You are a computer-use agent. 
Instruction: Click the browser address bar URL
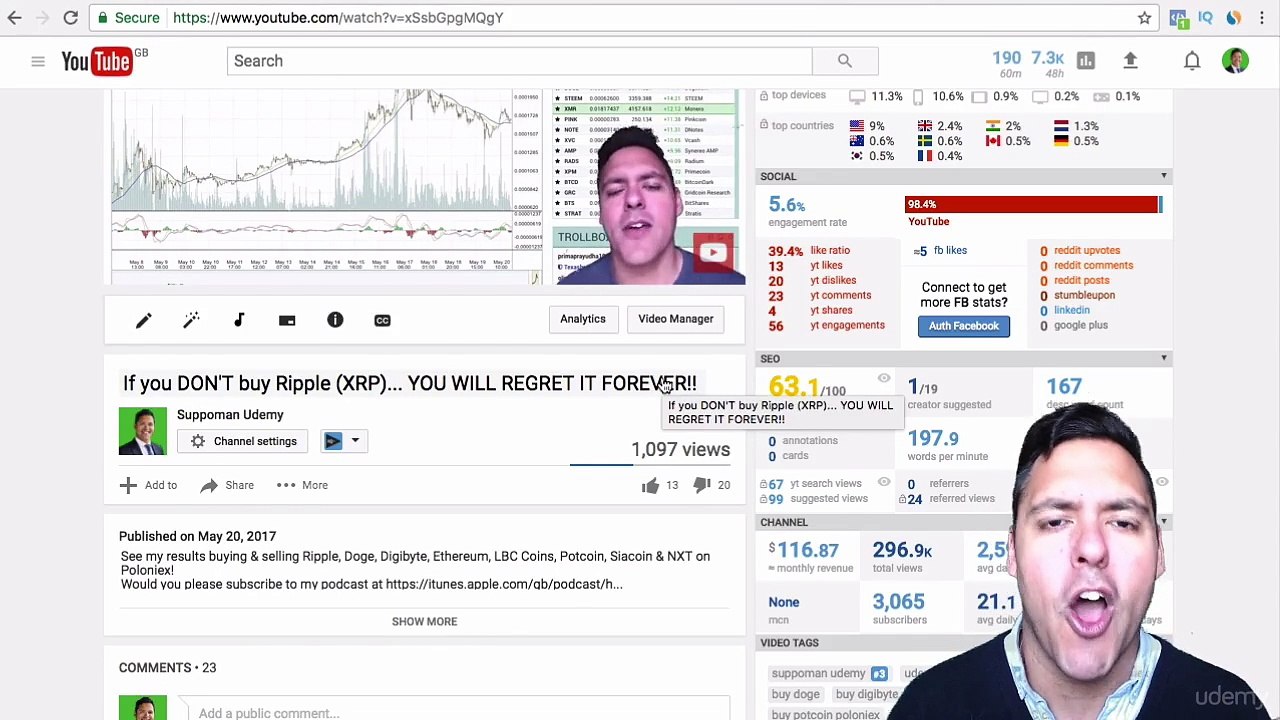coord(338,17)
